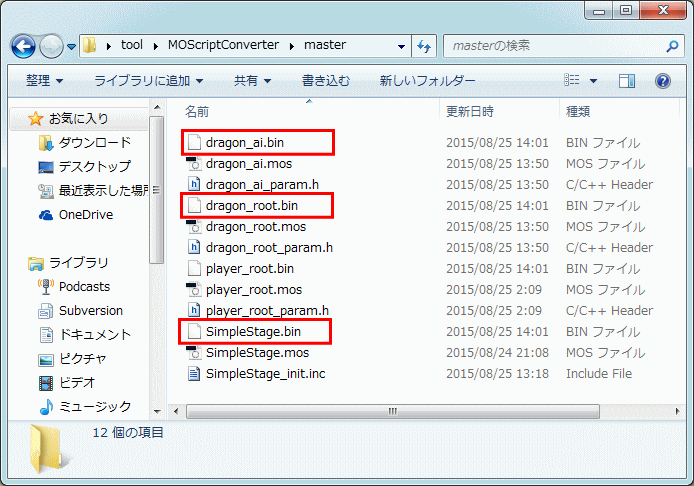Screen dimensions: 694x486
Task: Click the forward navigation arrow button
Action: tap(51, 46)
